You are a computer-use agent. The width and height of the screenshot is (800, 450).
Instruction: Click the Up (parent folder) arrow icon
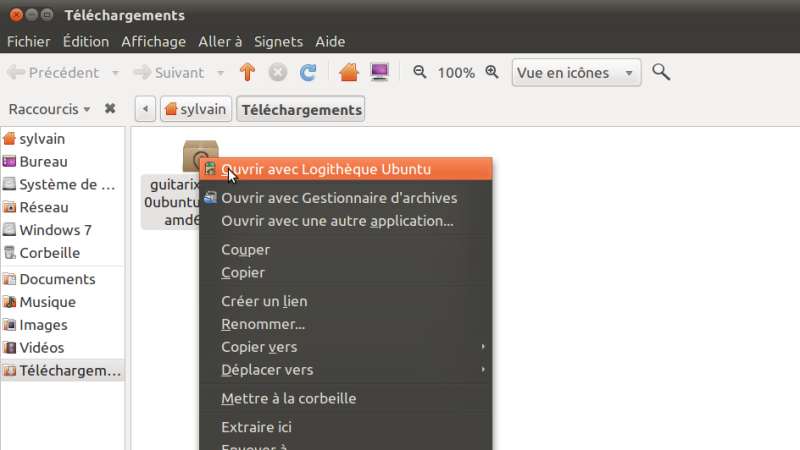[x=247, y=72]
